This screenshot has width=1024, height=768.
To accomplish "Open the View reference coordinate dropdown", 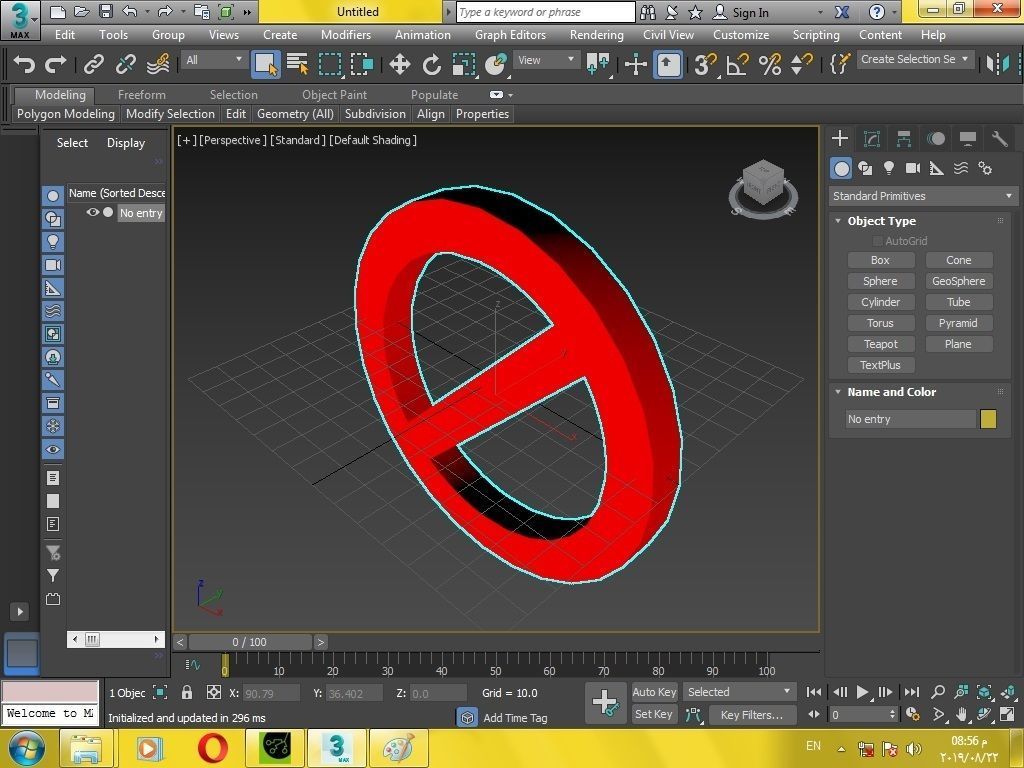I will click(x=546, y=60).
